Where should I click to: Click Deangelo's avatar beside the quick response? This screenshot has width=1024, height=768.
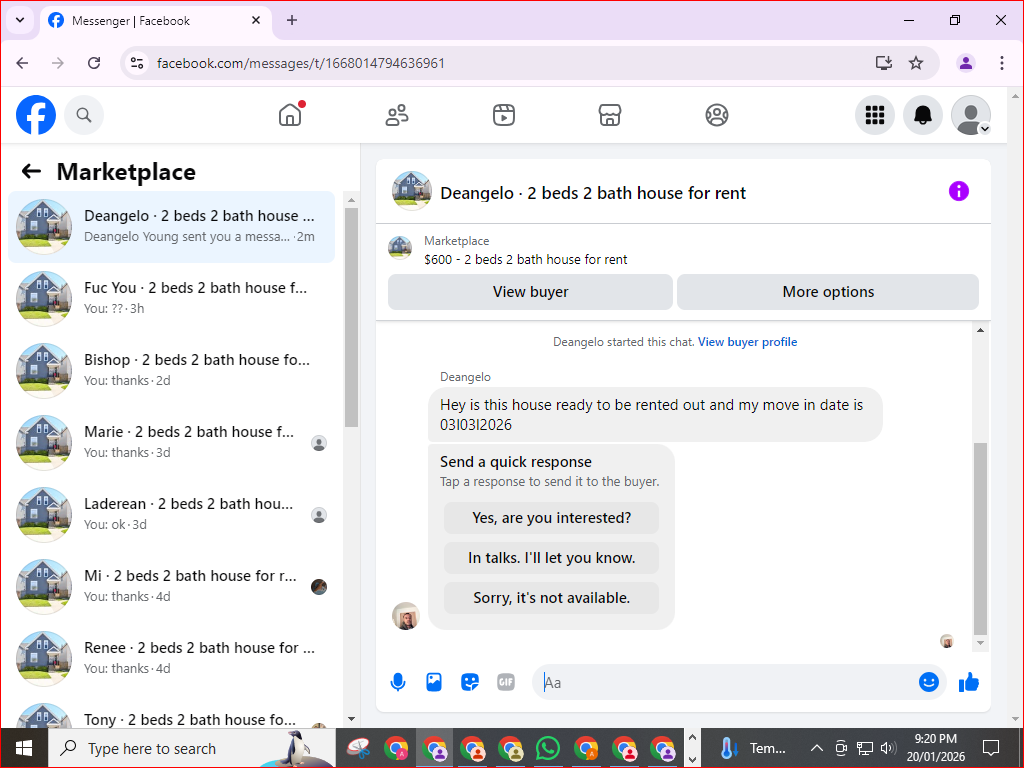tap(406, 616)
